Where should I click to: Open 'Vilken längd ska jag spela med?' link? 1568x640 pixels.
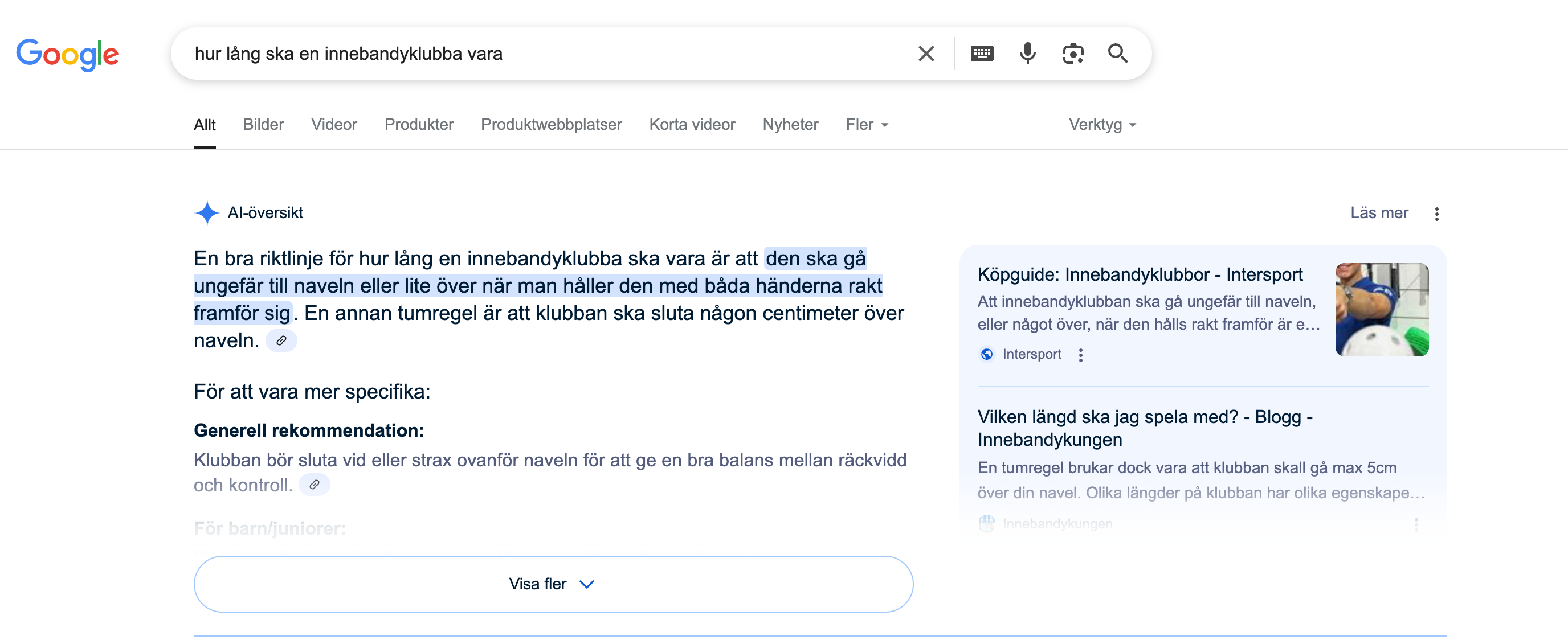1144,428
